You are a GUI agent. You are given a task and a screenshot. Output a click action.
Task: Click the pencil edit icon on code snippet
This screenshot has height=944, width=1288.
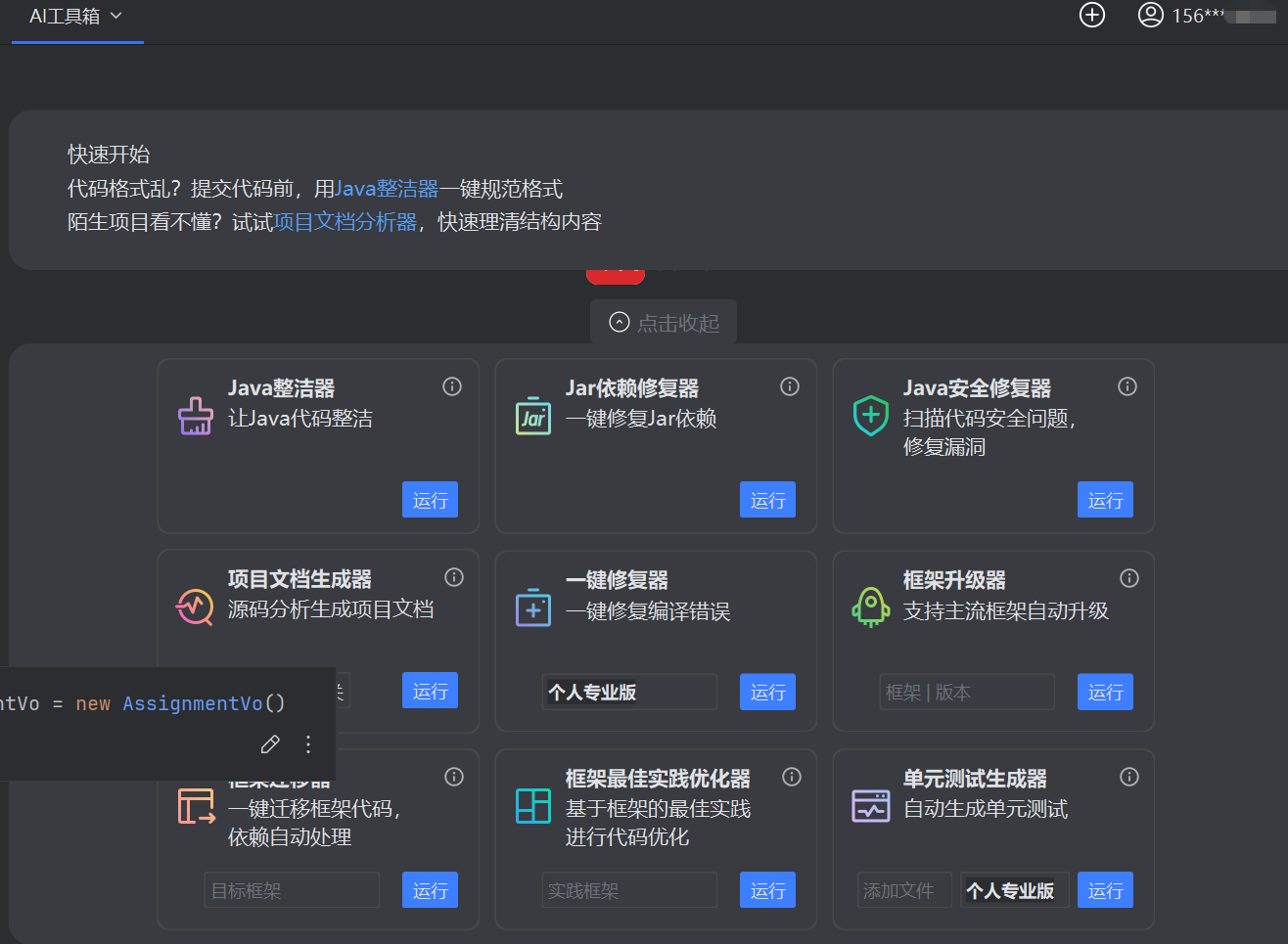tap(270, 744)
